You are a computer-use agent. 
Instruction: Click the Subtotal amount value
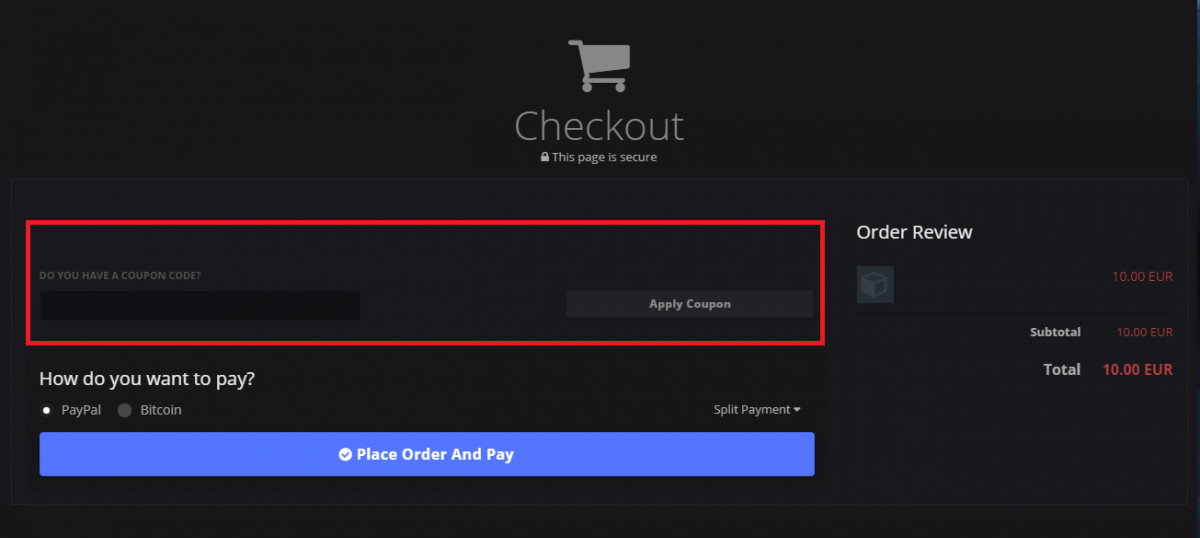pos(1145,332)
